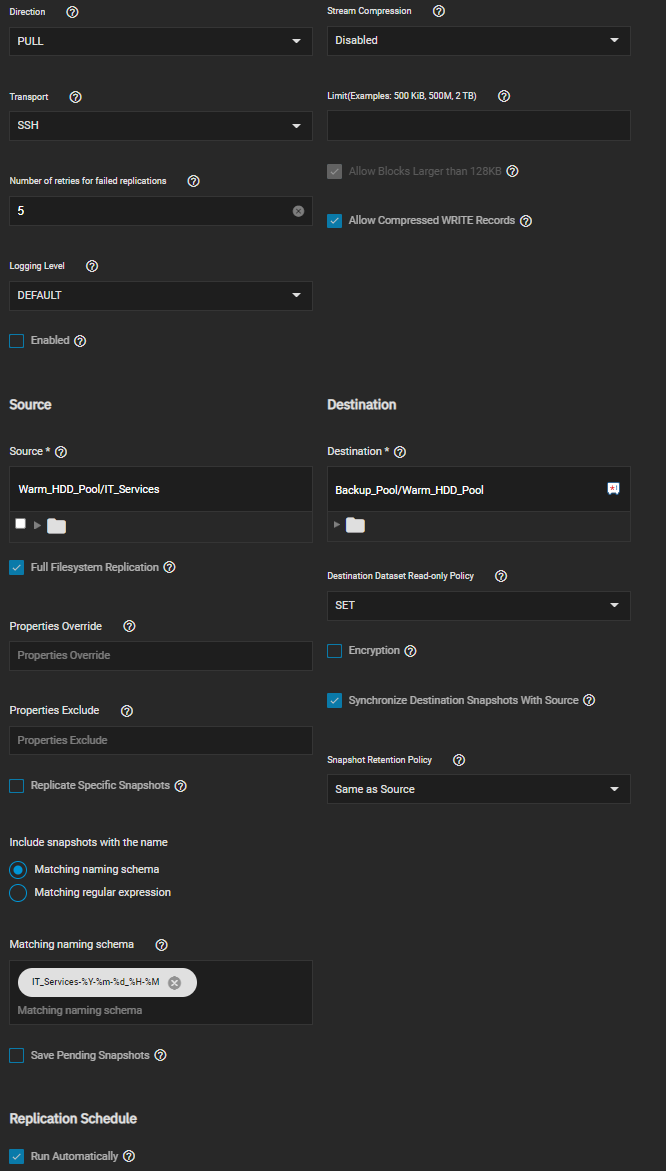Screen dimensions: 666x1171
Task: Click the Number of retries input
Action: [x=161, y=211]
